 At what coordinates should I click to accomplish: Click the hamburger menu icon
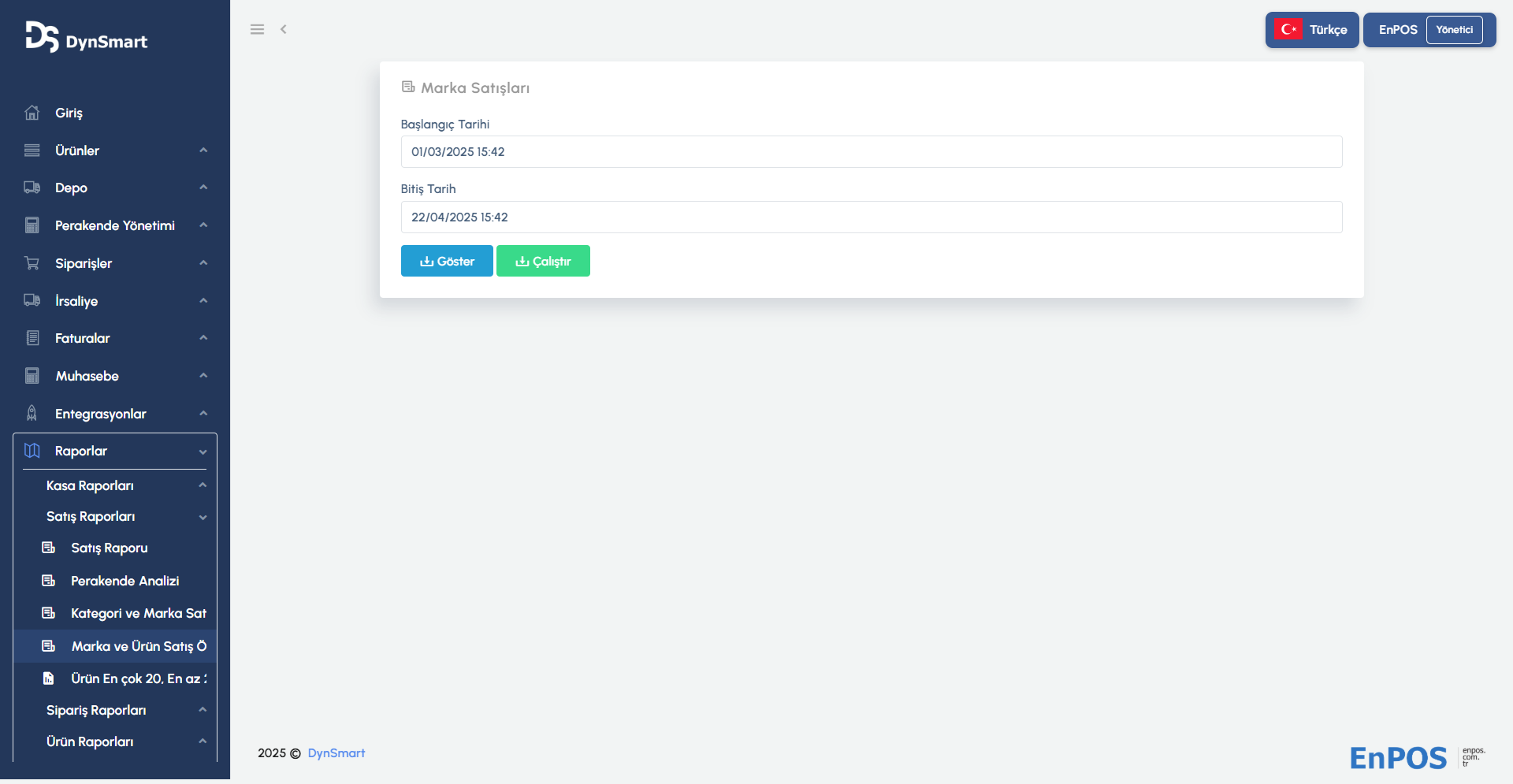pos(257,29)
